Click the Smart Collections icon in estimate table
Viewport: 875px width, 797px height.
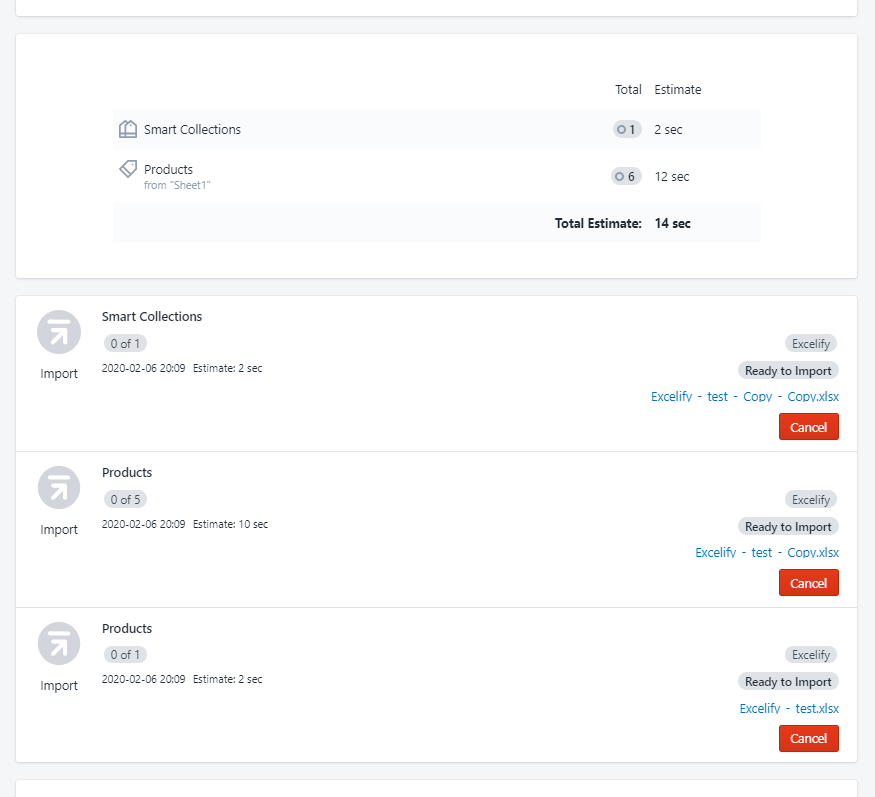(x=128, y=129)
